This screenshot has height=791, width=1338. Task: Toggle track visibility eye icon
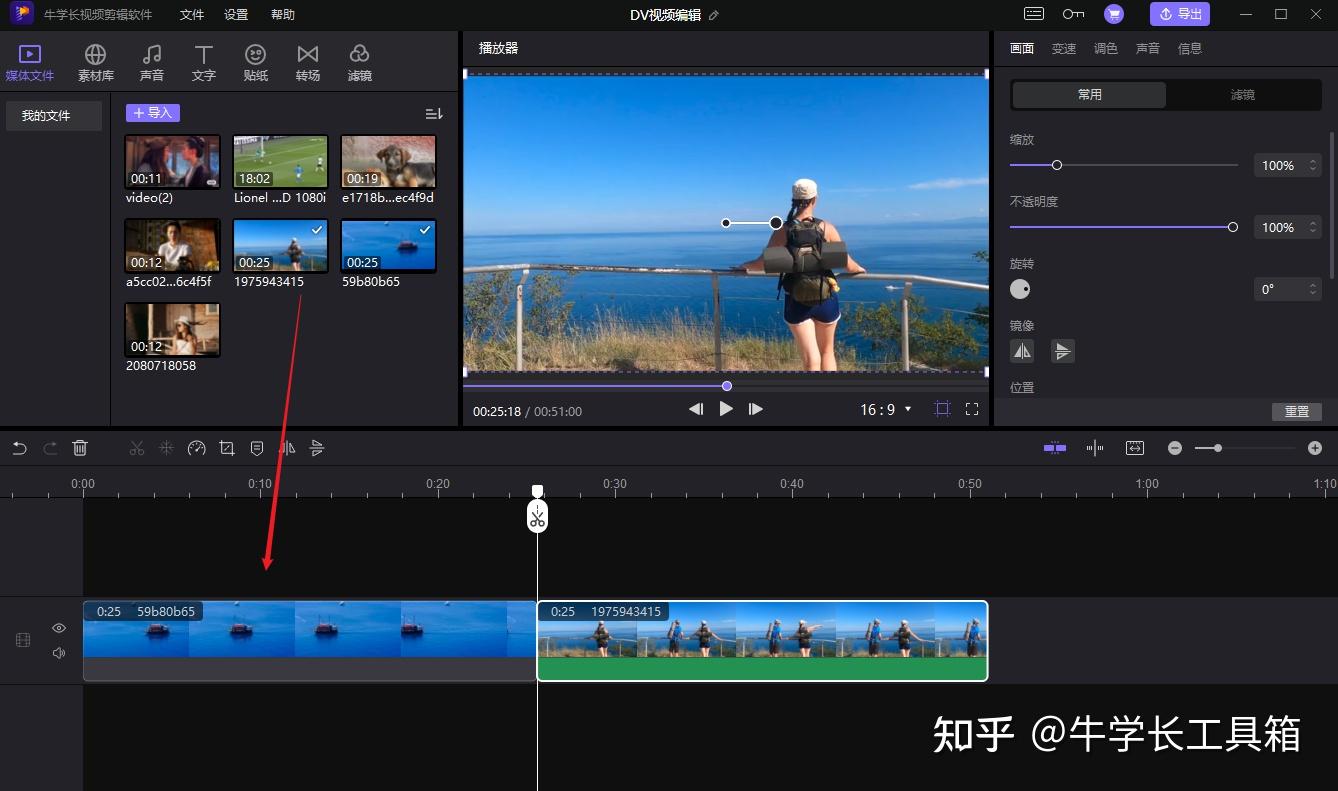point(59,628)
